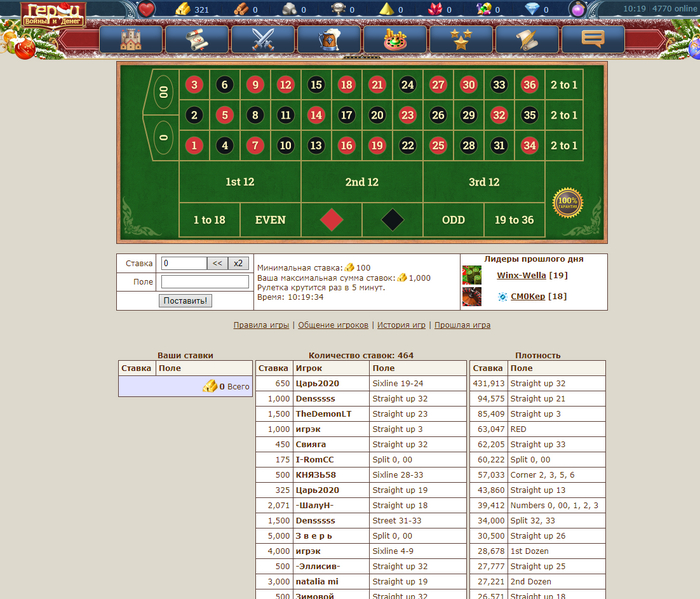Bet on 1 to 18
Screen dimensions: 700x599
pos(209,220)
